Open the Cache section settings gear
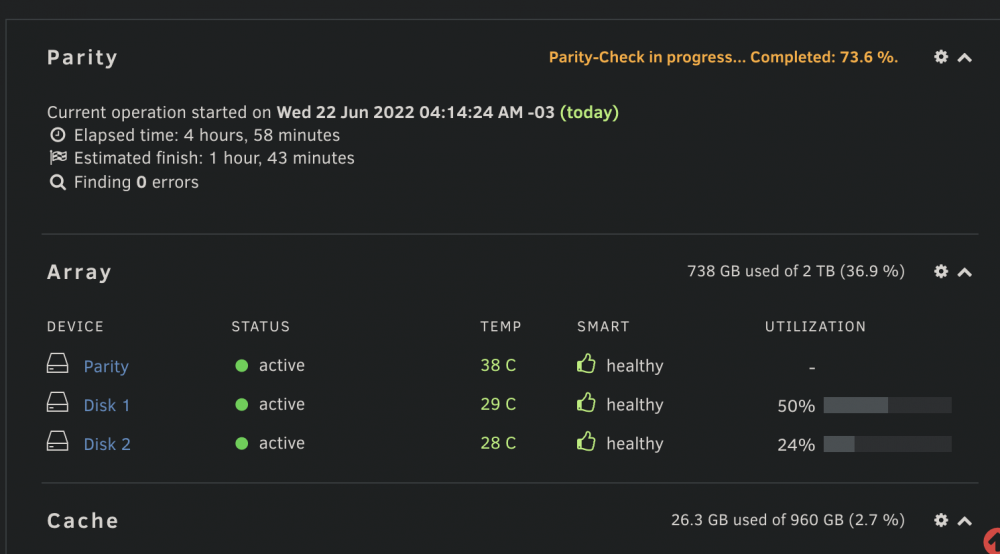 (941, 520)
